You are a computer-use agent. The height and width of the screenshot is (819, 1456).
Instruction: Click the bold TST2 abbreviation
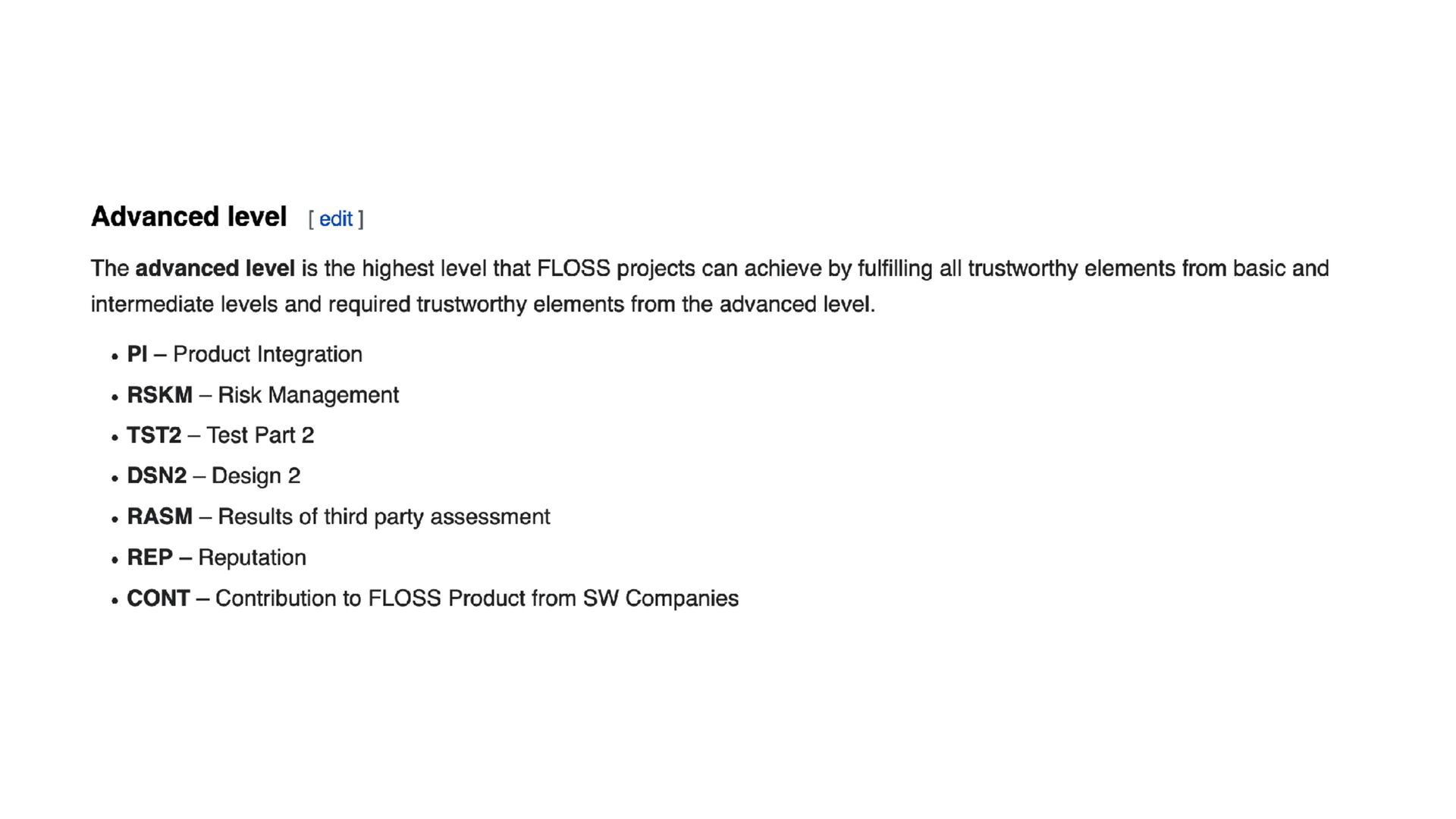[x=154, y=435]
